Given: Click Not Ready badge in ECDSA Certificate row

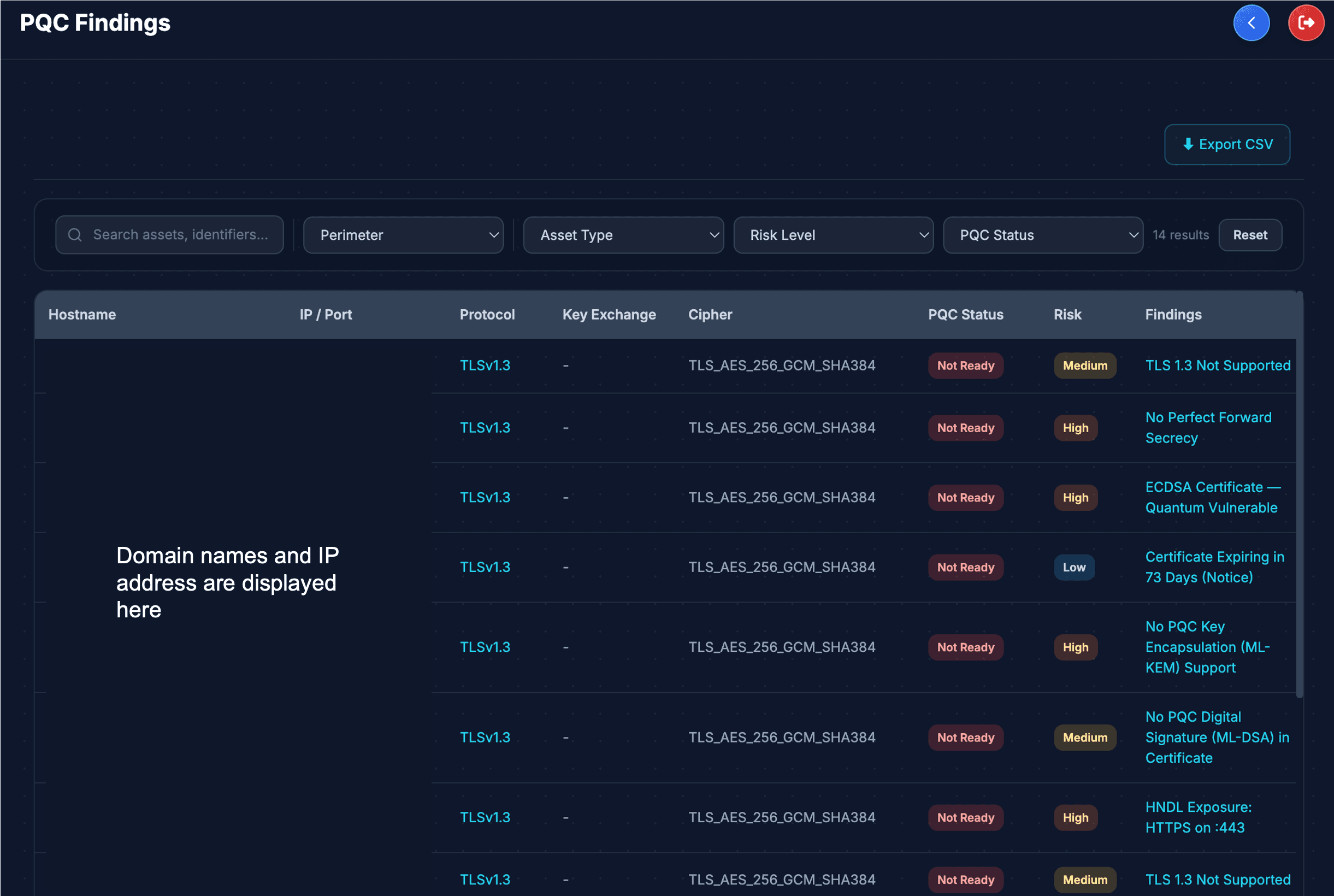Looking at the screenshot, I should click(965, 498).
